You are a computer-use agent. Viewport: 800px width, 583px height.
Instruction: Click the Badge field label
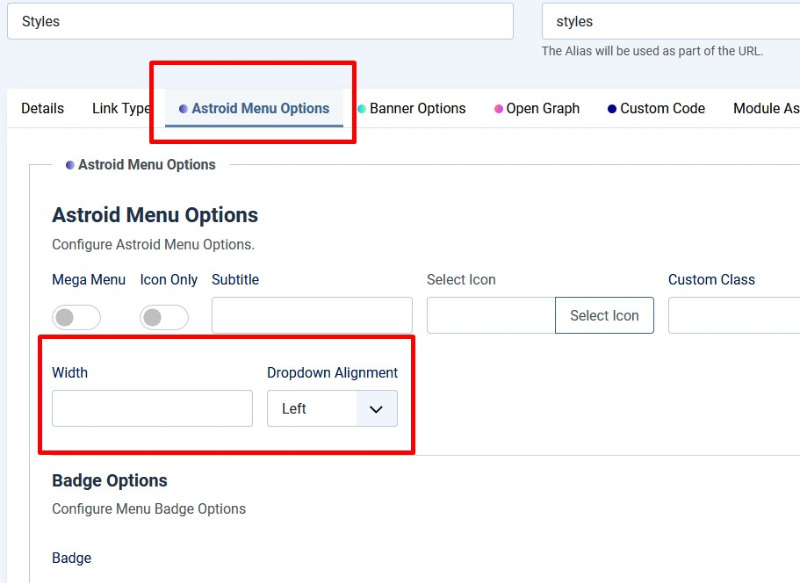(x=71, y=558)
